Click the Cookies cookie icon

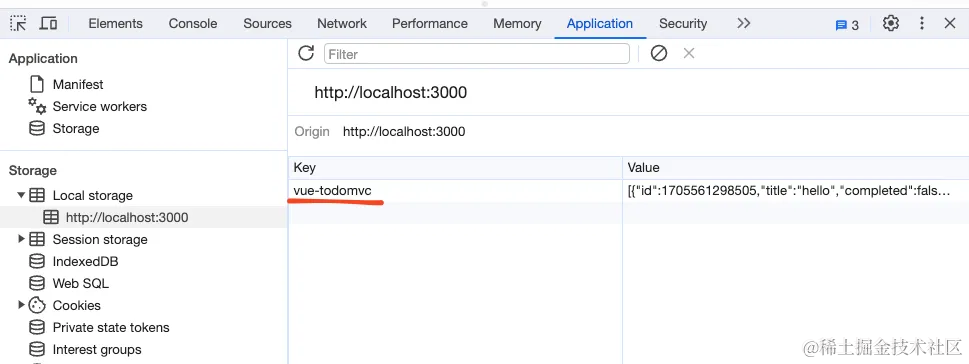pos(37,305)
